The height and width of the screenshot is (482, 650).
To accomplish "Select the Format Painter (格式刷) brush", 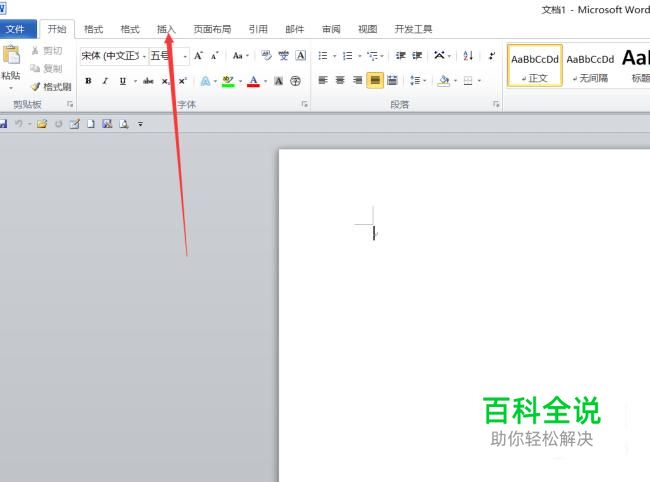I will click(51, 87).
